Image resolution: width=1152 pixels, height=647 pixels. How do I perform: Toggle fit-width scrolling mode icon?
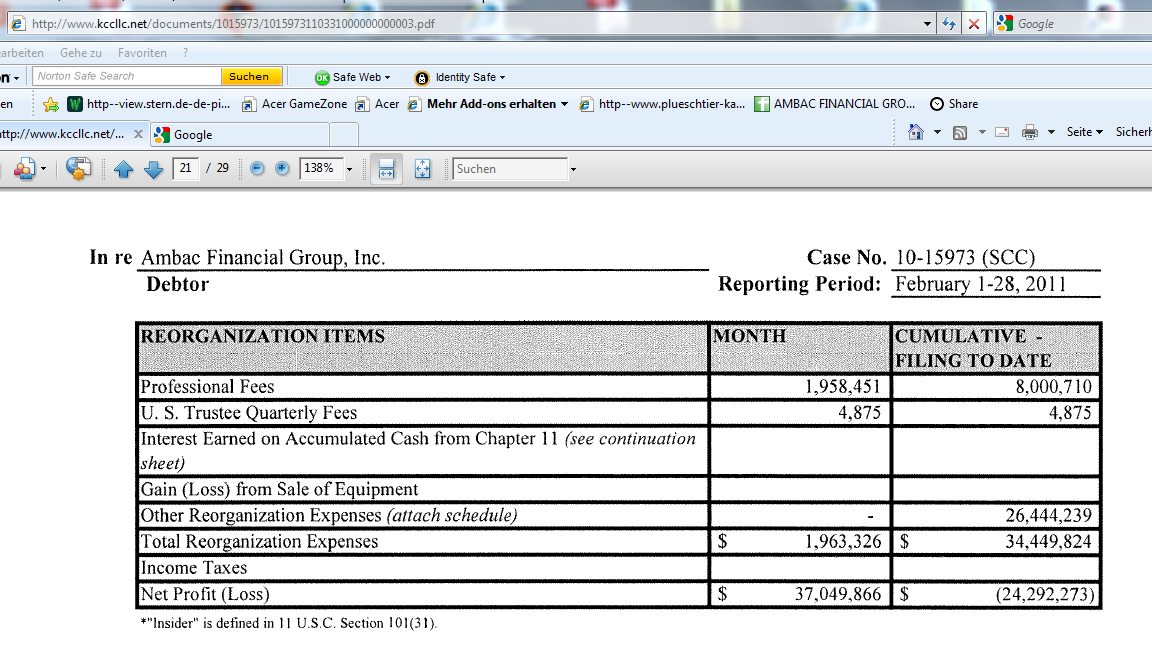point(386,168)
